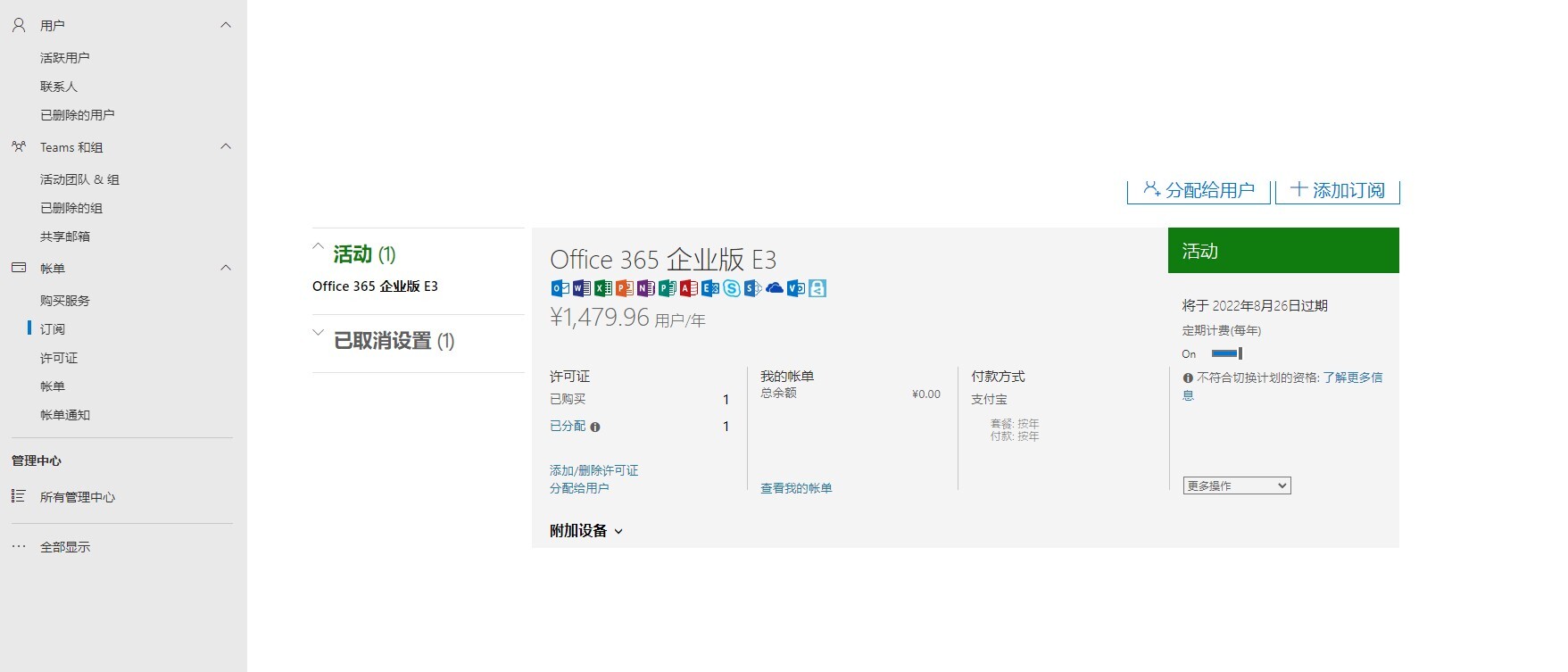Open the 帐单 sub-item under 许可证

click(53, 386)
